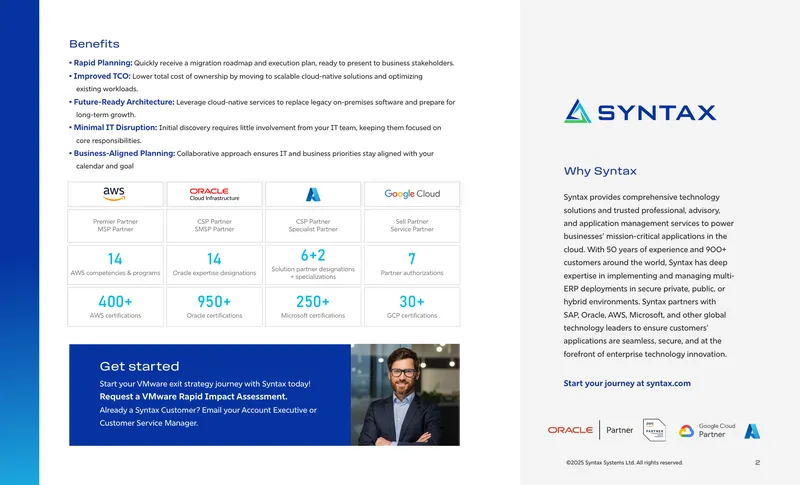Click the AWS partner badge in footer
The image size is (800, 485).
[x=654, y=430]
